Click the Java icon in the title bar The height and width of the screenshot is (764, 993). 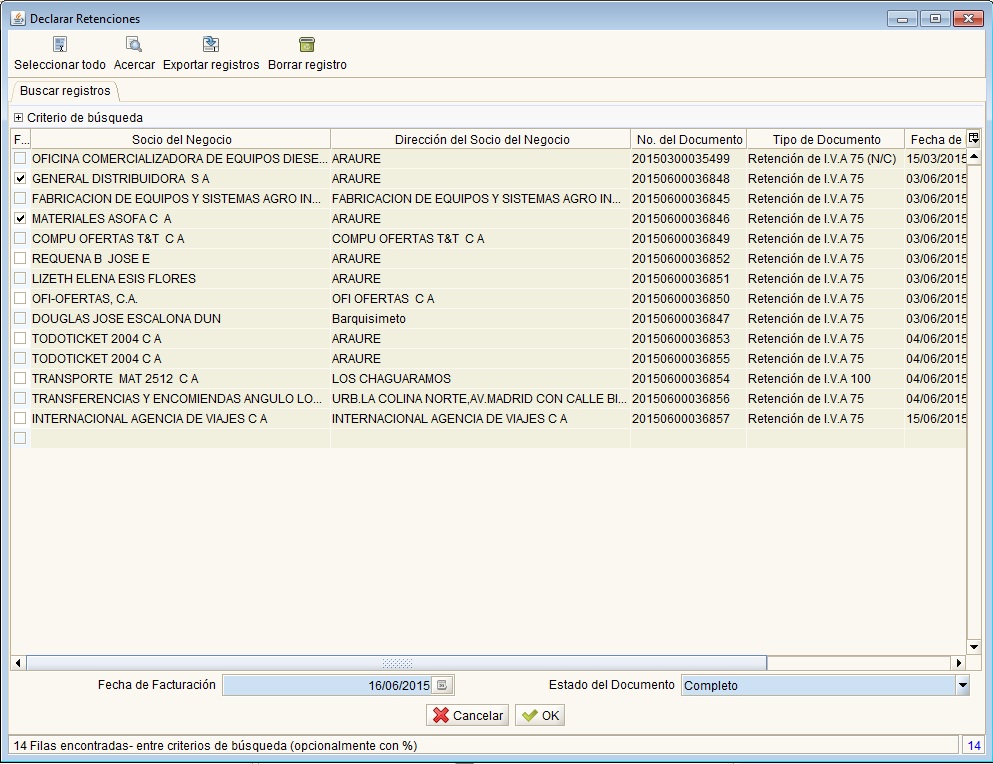pos(17,18)
